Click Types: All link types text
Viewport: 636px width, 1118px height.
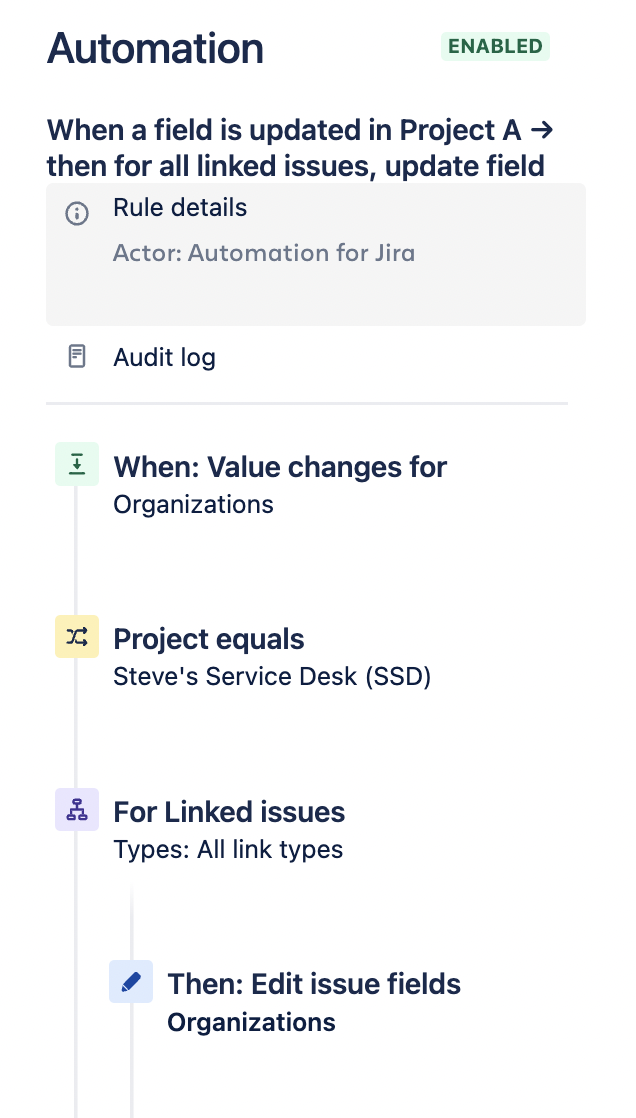pyautogui.click(x=228, y=849)
